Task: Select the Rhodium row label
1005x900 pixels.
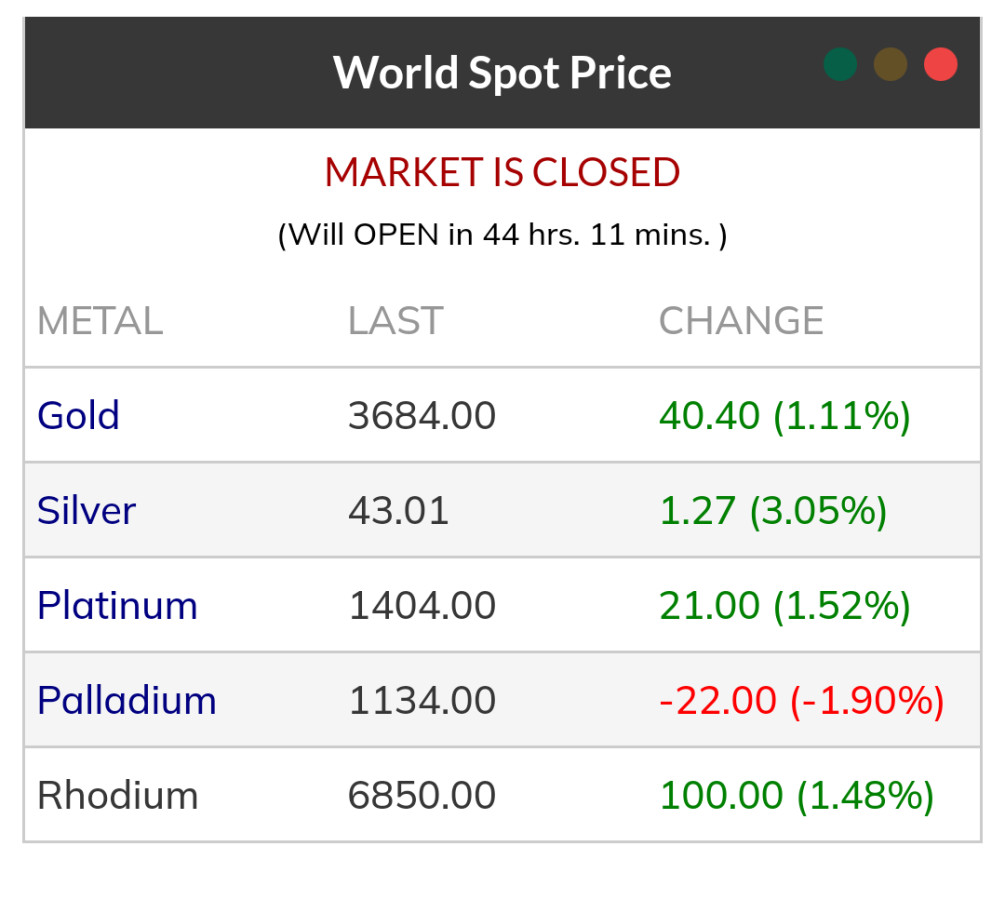Action: pos(117,795)
